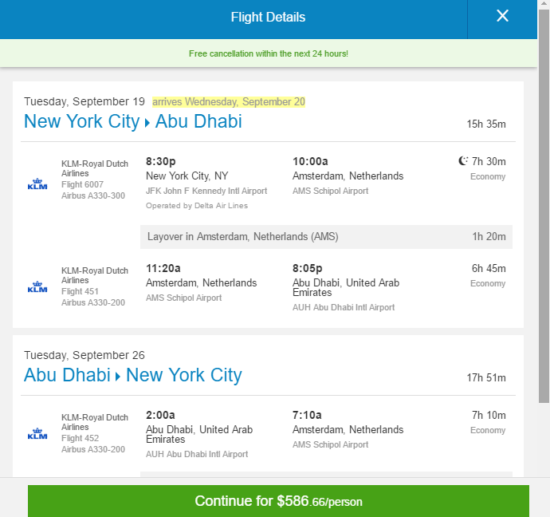Click the Layover in Amsterdam row
Viewport: 550px width, 517px height.
(326, 237)
